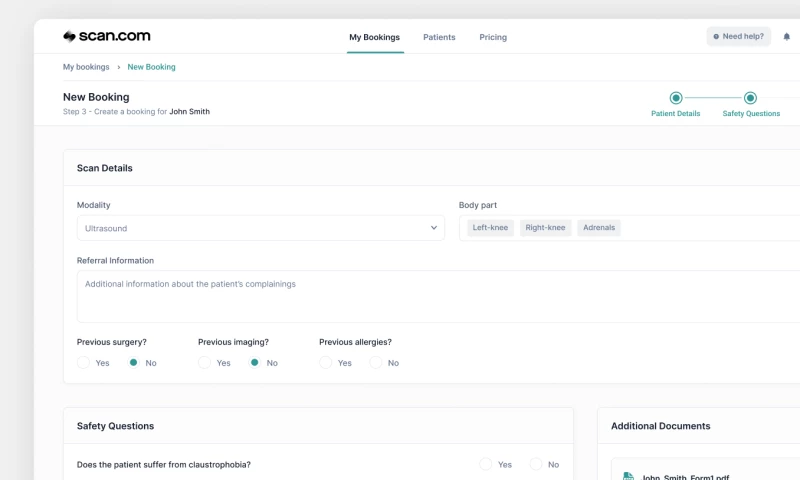Click the breadcrumb arrow separator

[119, 67]
